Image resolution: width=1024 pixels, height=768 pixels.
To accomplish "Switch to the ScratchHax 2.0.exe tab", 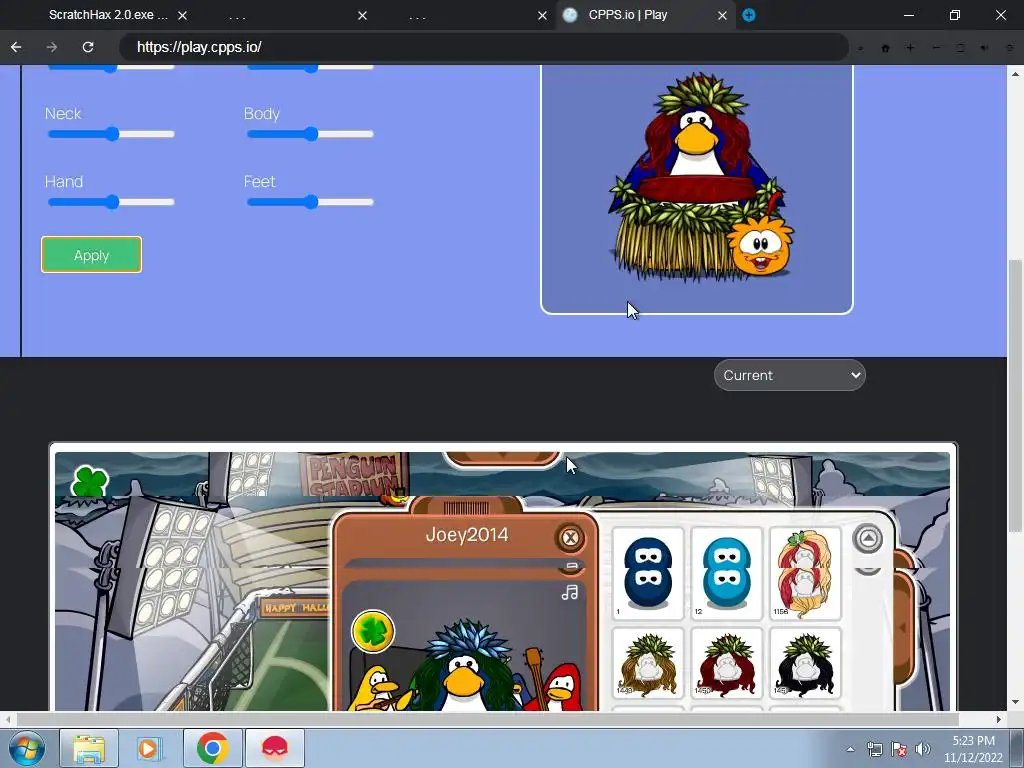I will click(x=108, y=15).
